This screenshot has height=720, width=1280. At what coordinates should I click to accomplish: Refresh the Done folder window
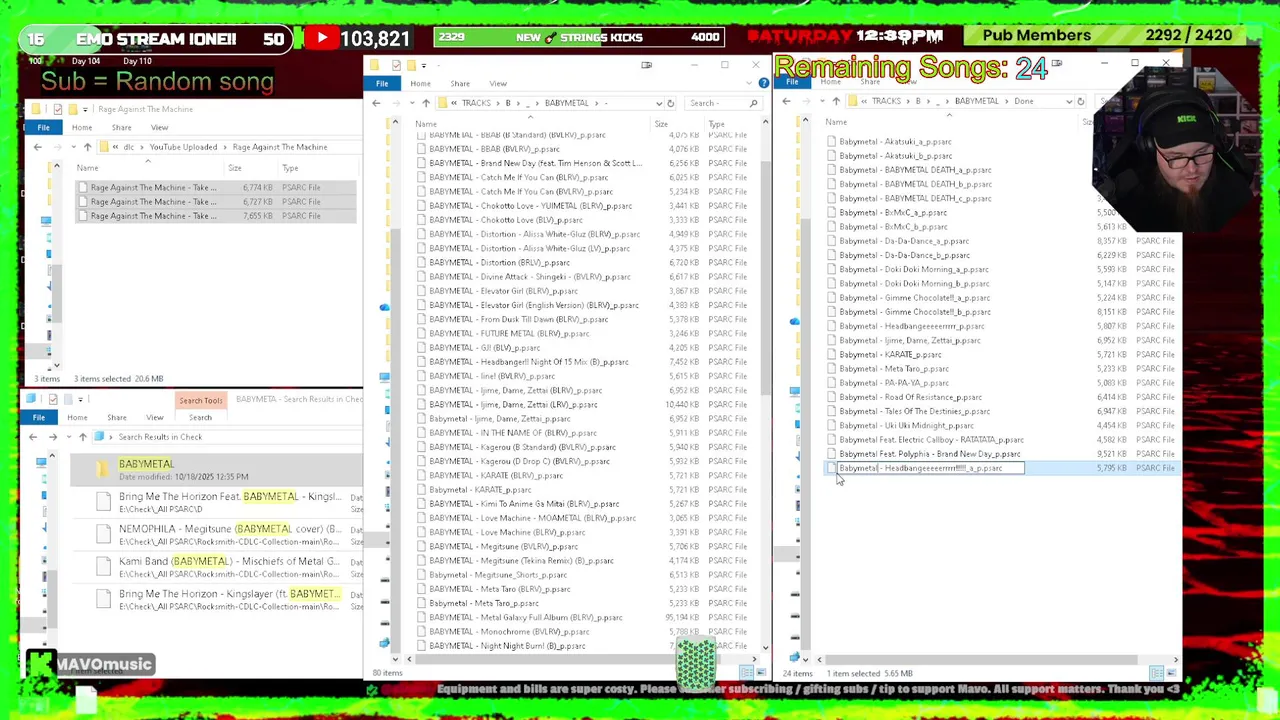point(1080,101)
